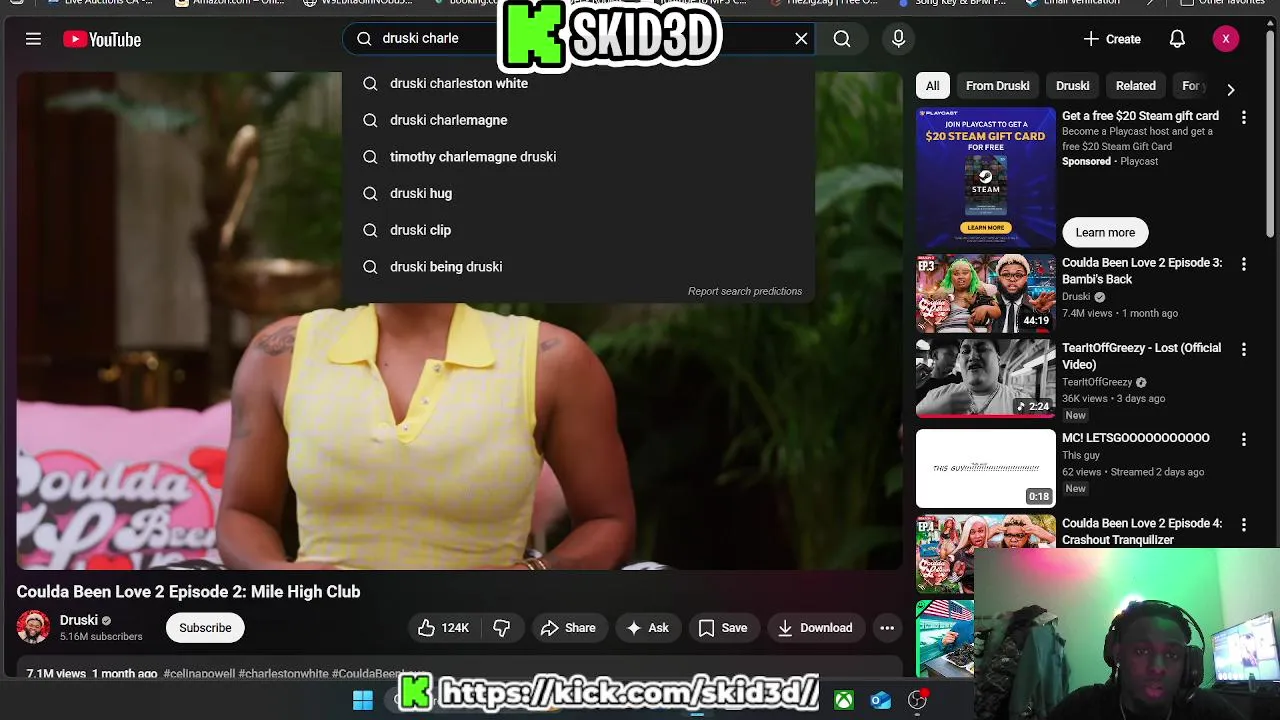Share the video
Viewport: 1280px width, 720px height.
point(568,628)
